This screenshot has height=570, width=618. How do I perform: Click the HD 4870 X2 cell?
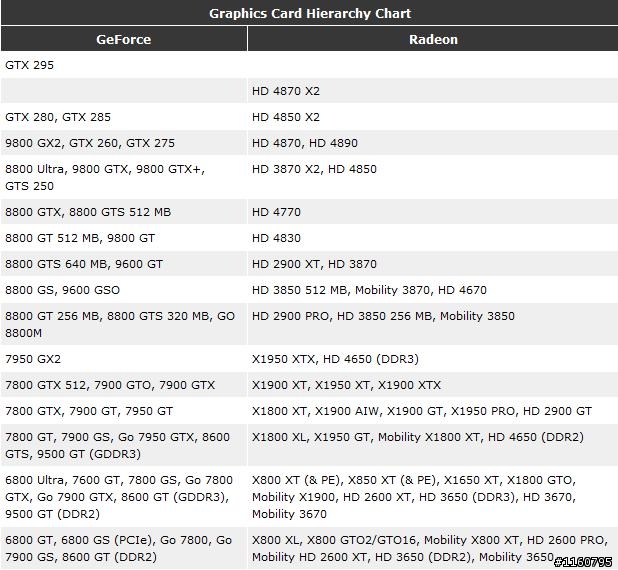433,91
